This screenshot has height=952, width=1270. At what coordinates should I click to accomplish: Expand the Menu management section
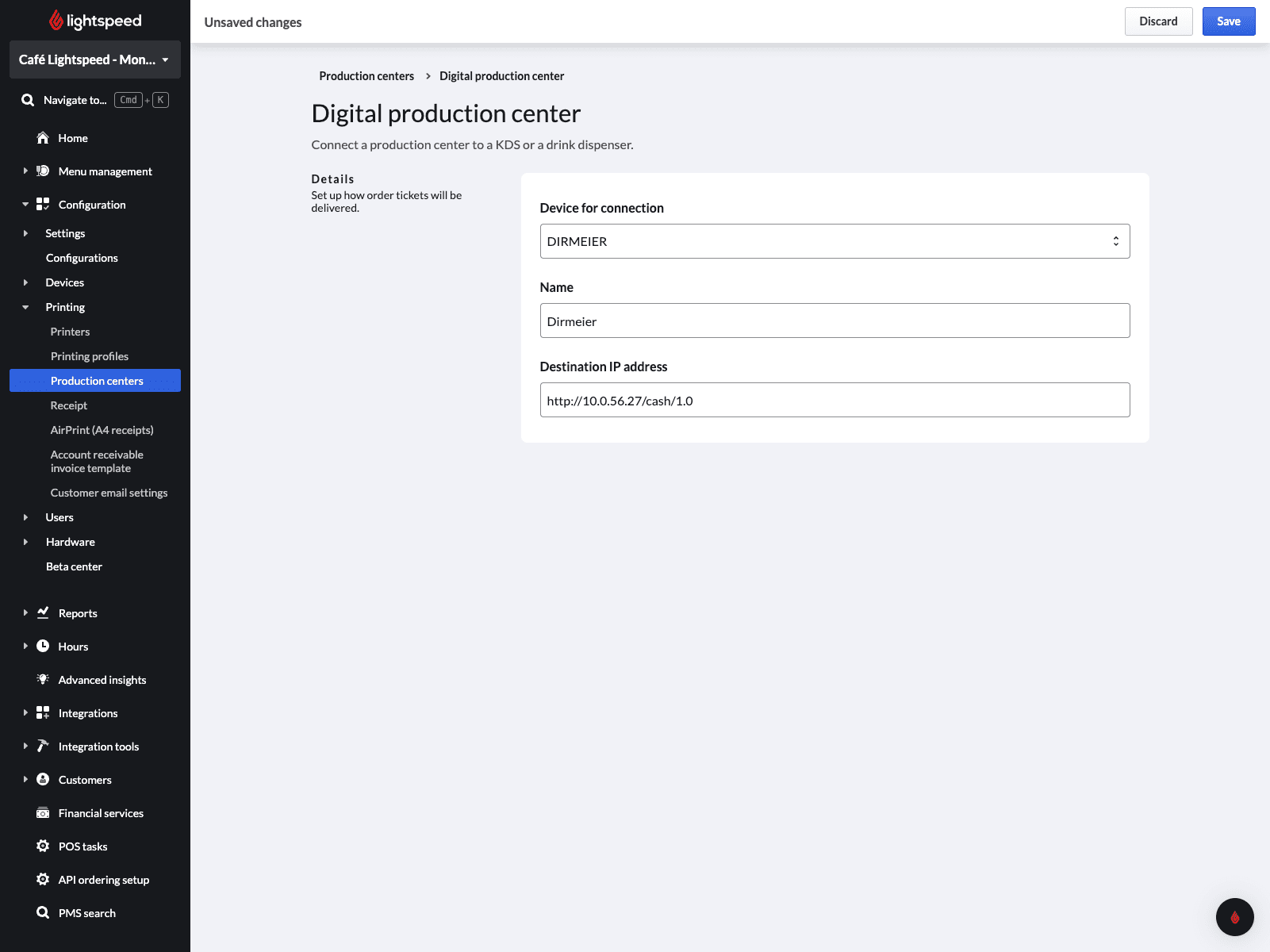[x=25, y=171]
